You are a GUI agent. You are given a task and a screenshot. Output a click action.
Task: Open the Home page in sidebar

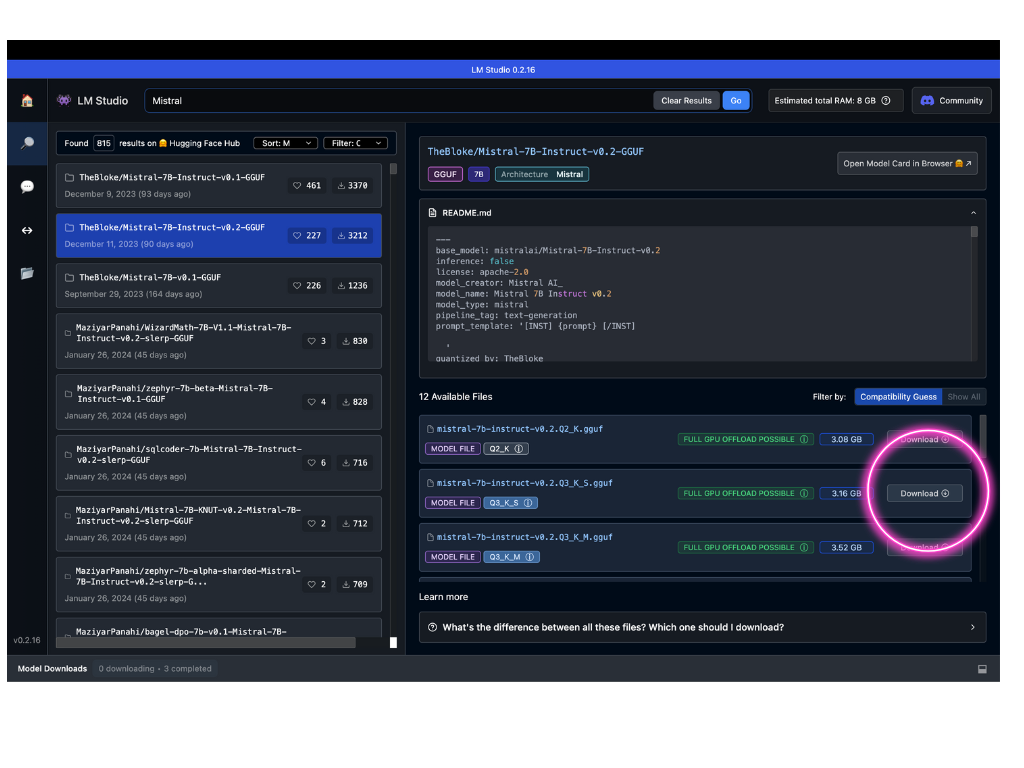pos(27,101)
